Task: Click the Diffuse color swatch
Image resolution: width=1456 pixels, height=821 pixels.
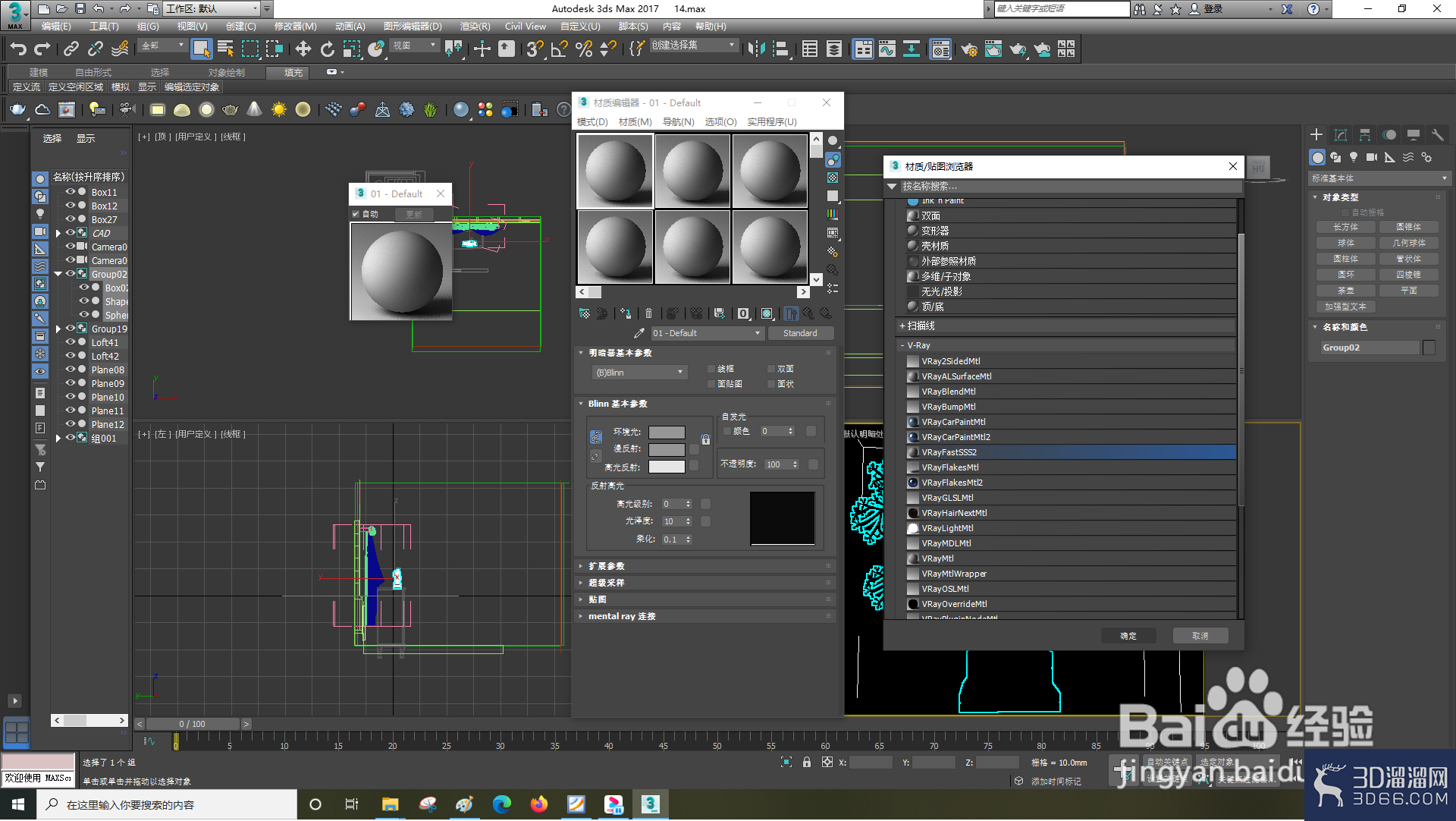Action: click(667, 449)
